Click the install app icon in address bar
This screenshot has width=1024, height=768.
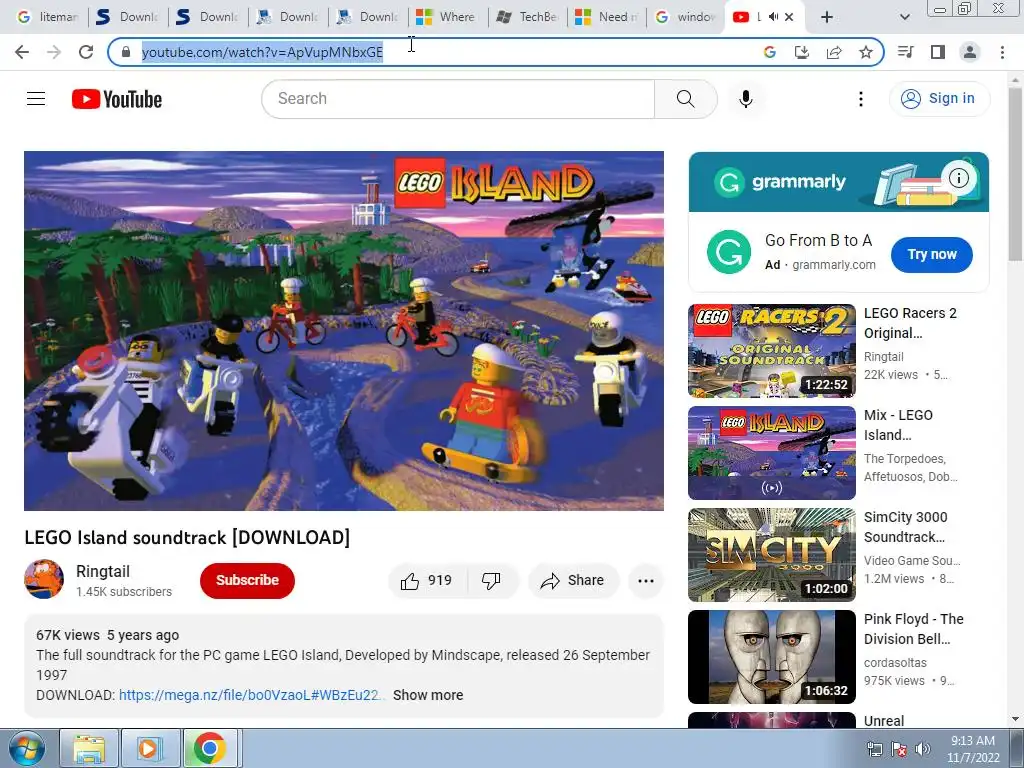coord(801,52)
